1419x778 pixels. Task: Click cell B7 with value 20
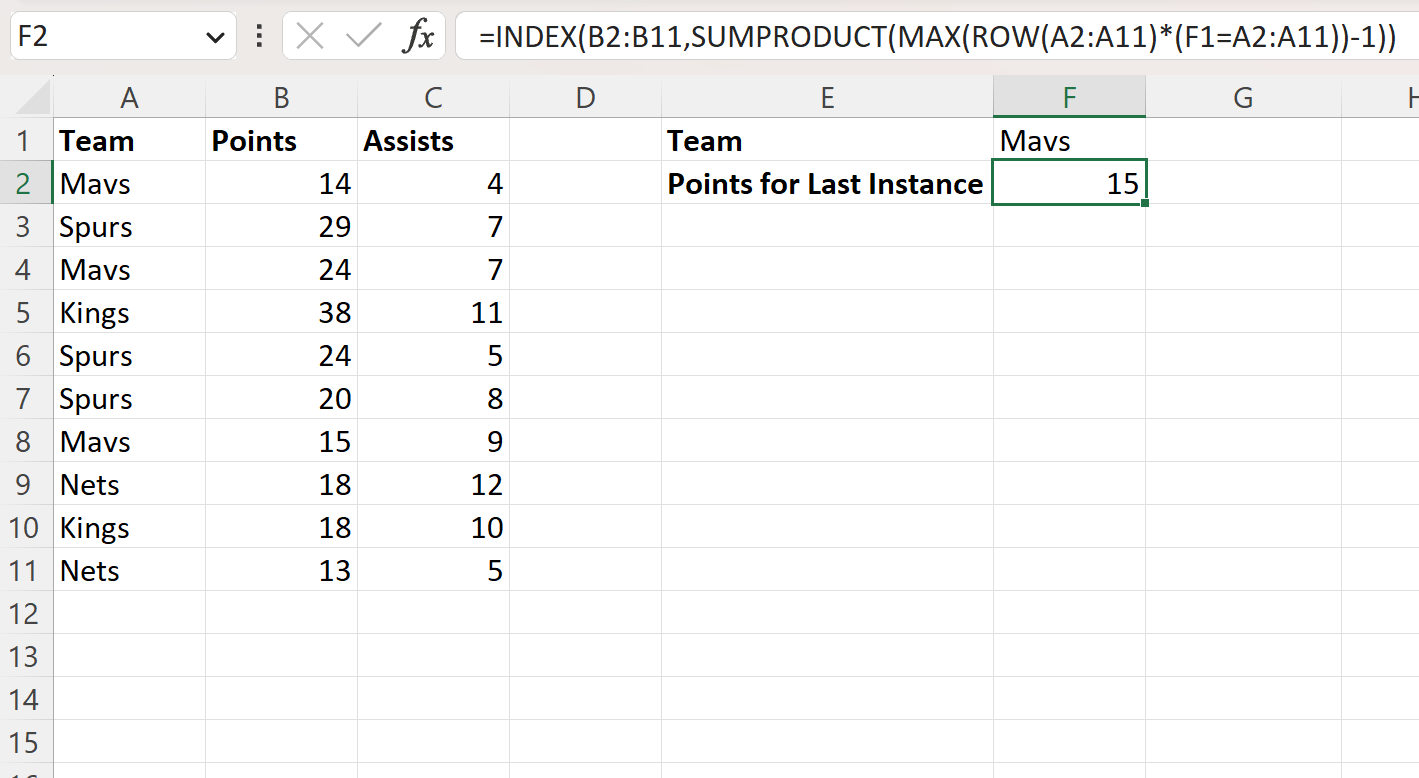coord(281,398)
